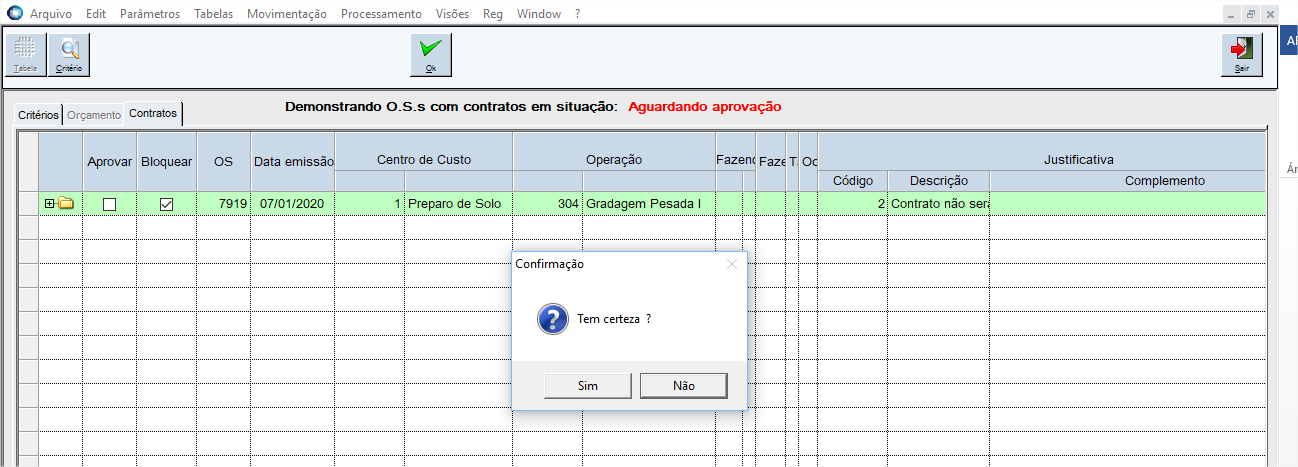Image resolution: width=1298 pixels, height=467 pixels.
Task: Click the Não button in dialog
Action: tap(683, 386)
